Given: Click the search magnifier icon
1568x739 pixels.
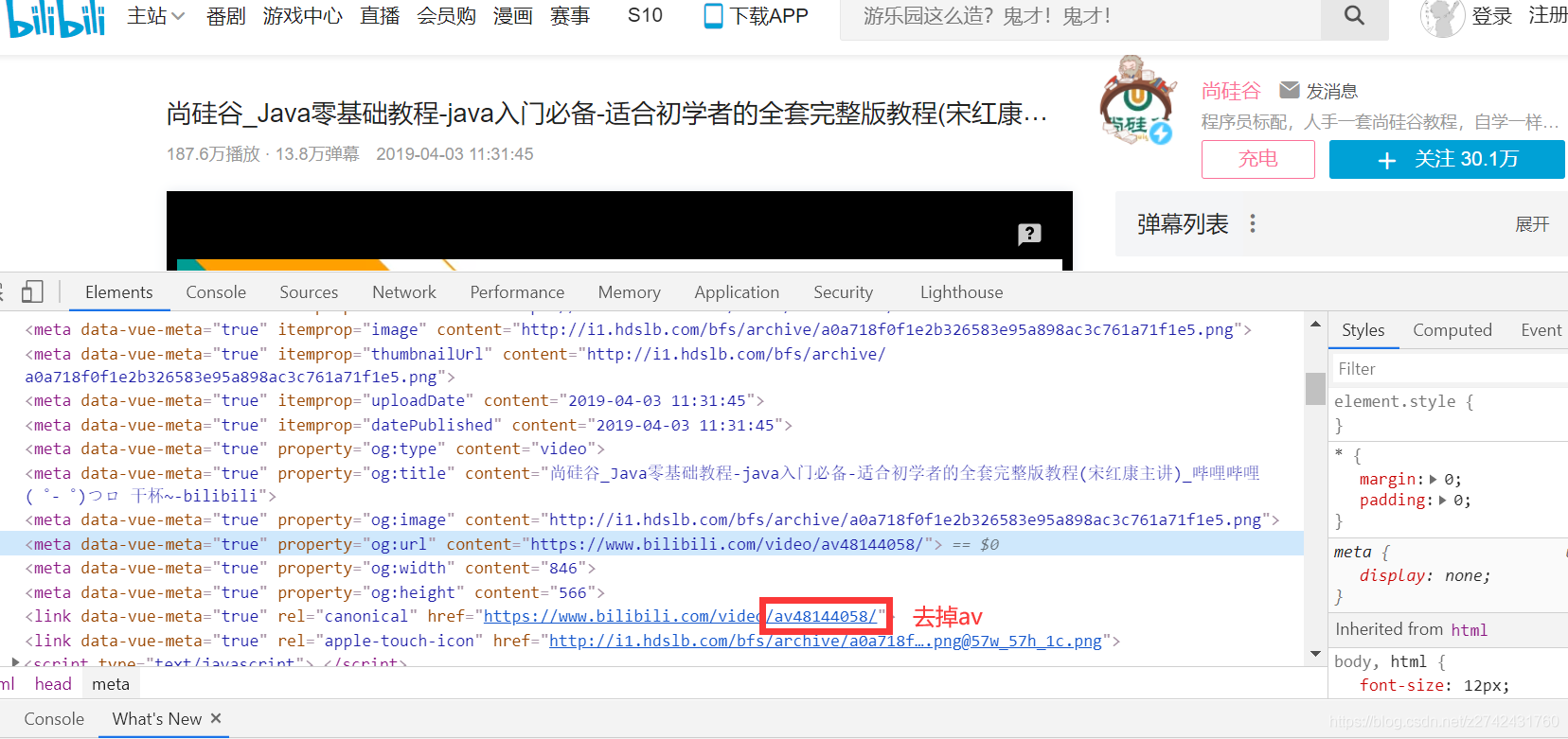Looking at the screenshot, I should [1354, 16].
